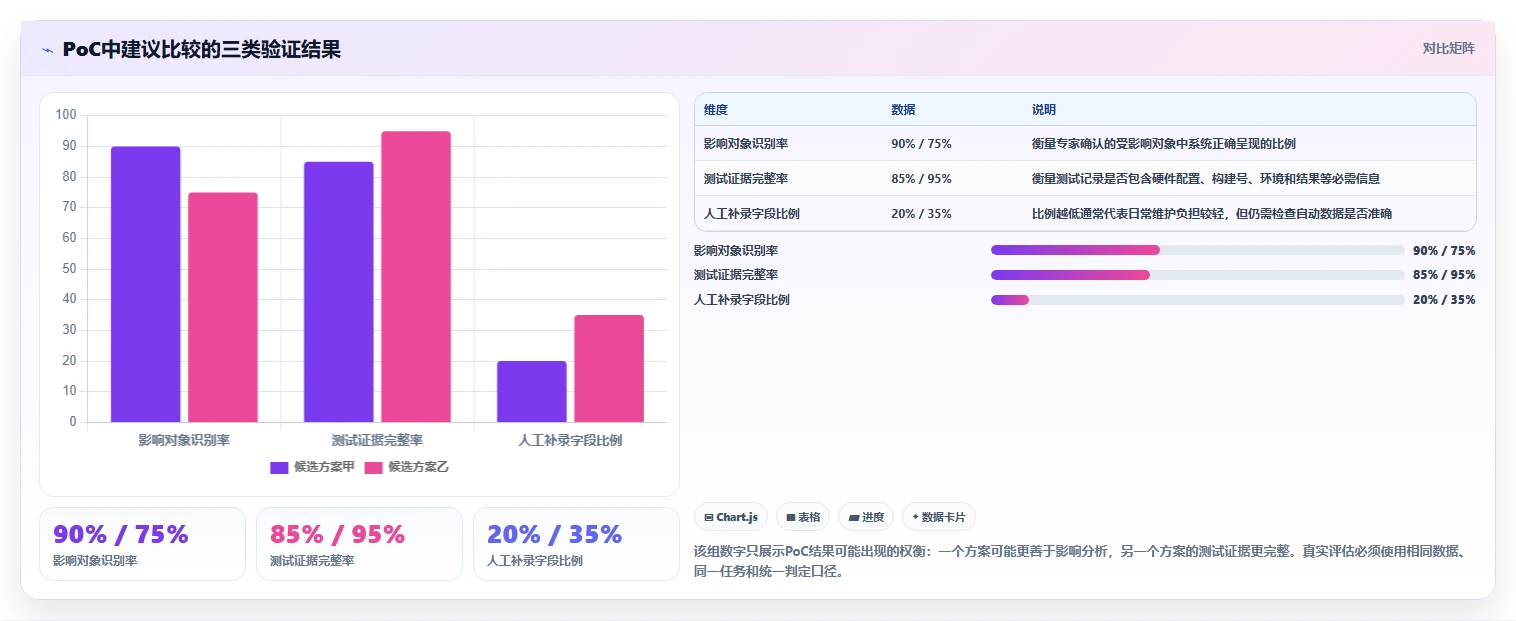
Task: Click the 影响对象识别率 cell in the table
Action: coord(746,144)
